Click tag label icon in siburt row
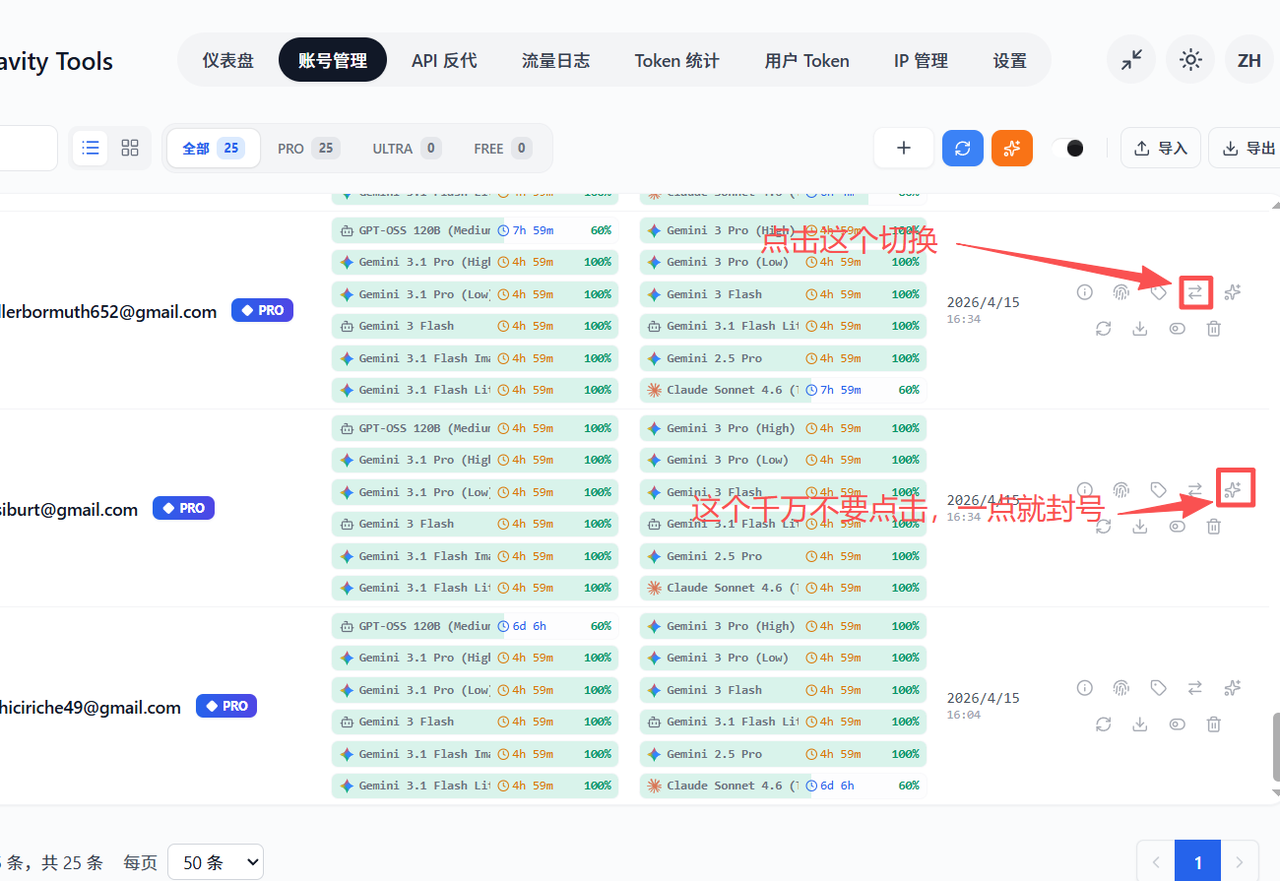The width and height of the screenshot is (1280, 881). tap(1158, 490)
